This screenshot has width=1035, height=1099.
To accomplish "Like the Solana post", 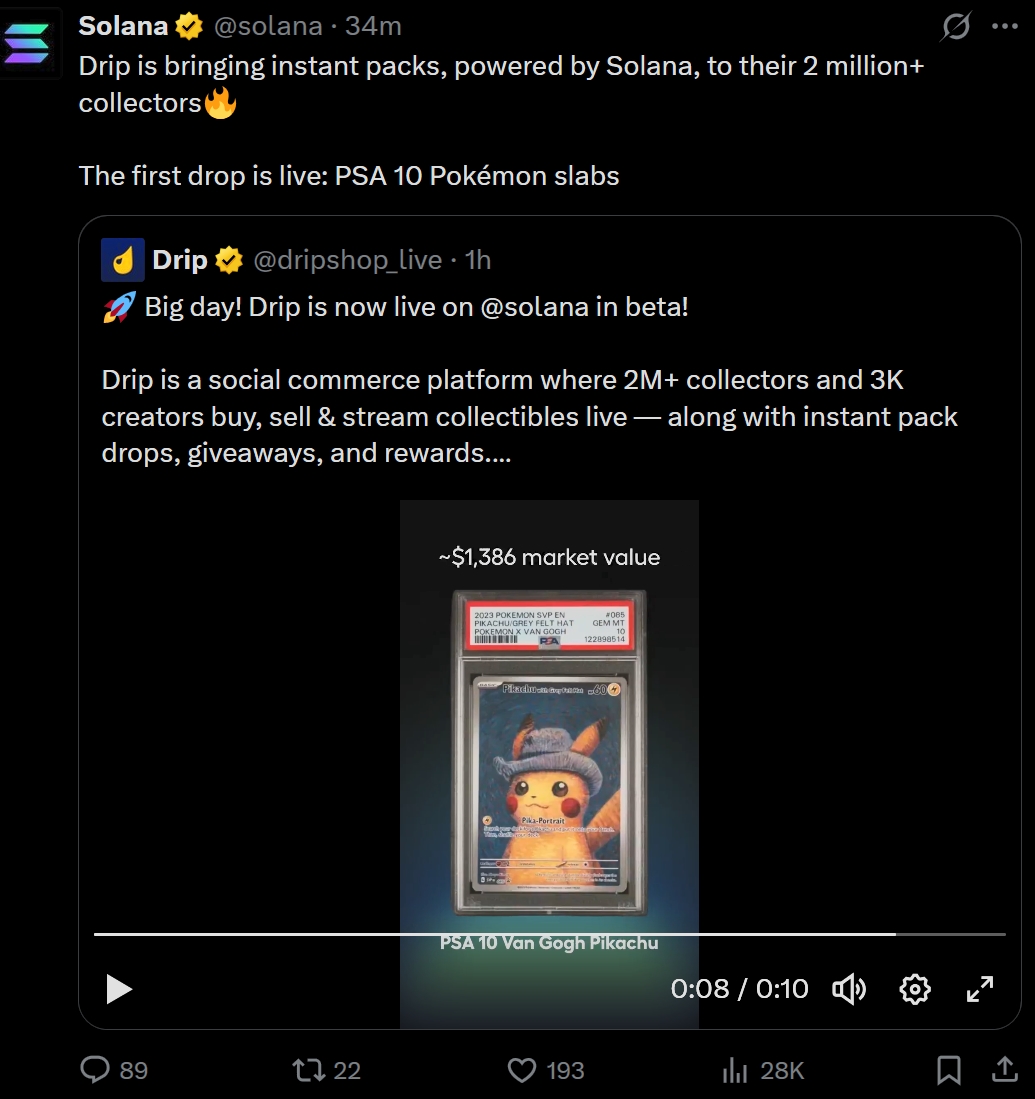I will click(x=522, y=1071).
